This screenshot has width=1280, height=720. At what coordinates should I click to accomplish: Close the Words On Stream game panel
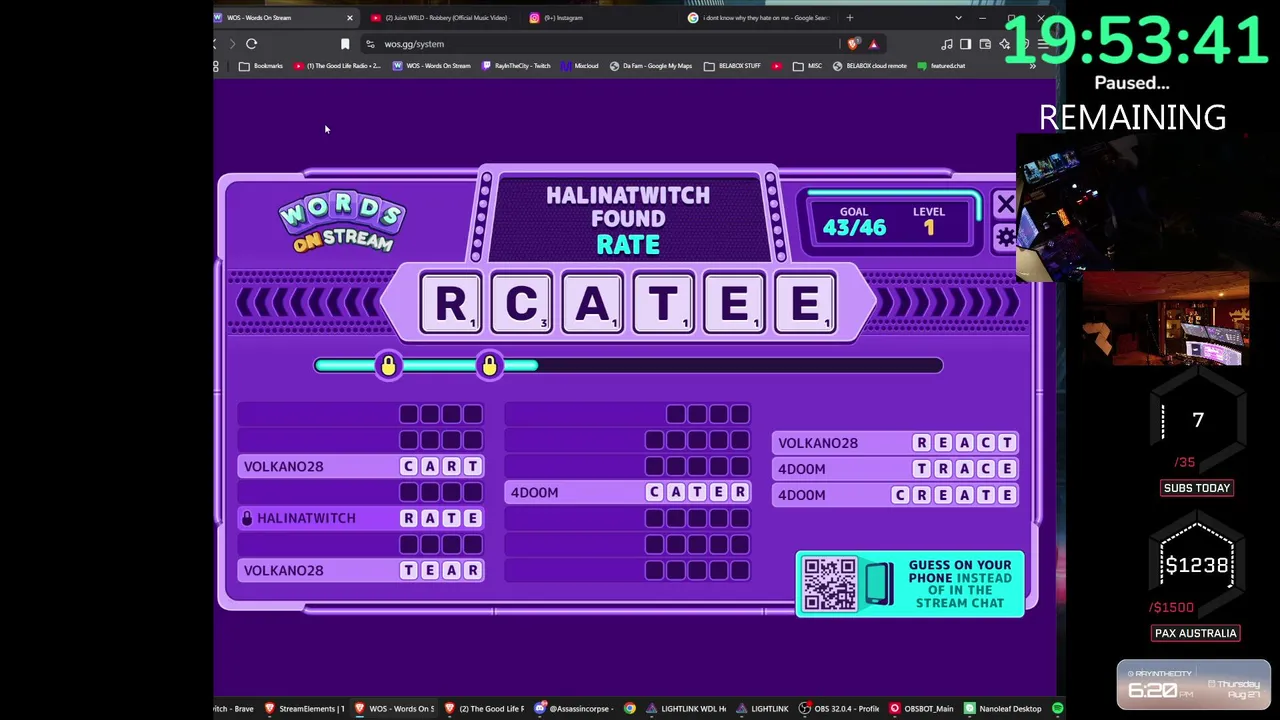[1005, 205]
